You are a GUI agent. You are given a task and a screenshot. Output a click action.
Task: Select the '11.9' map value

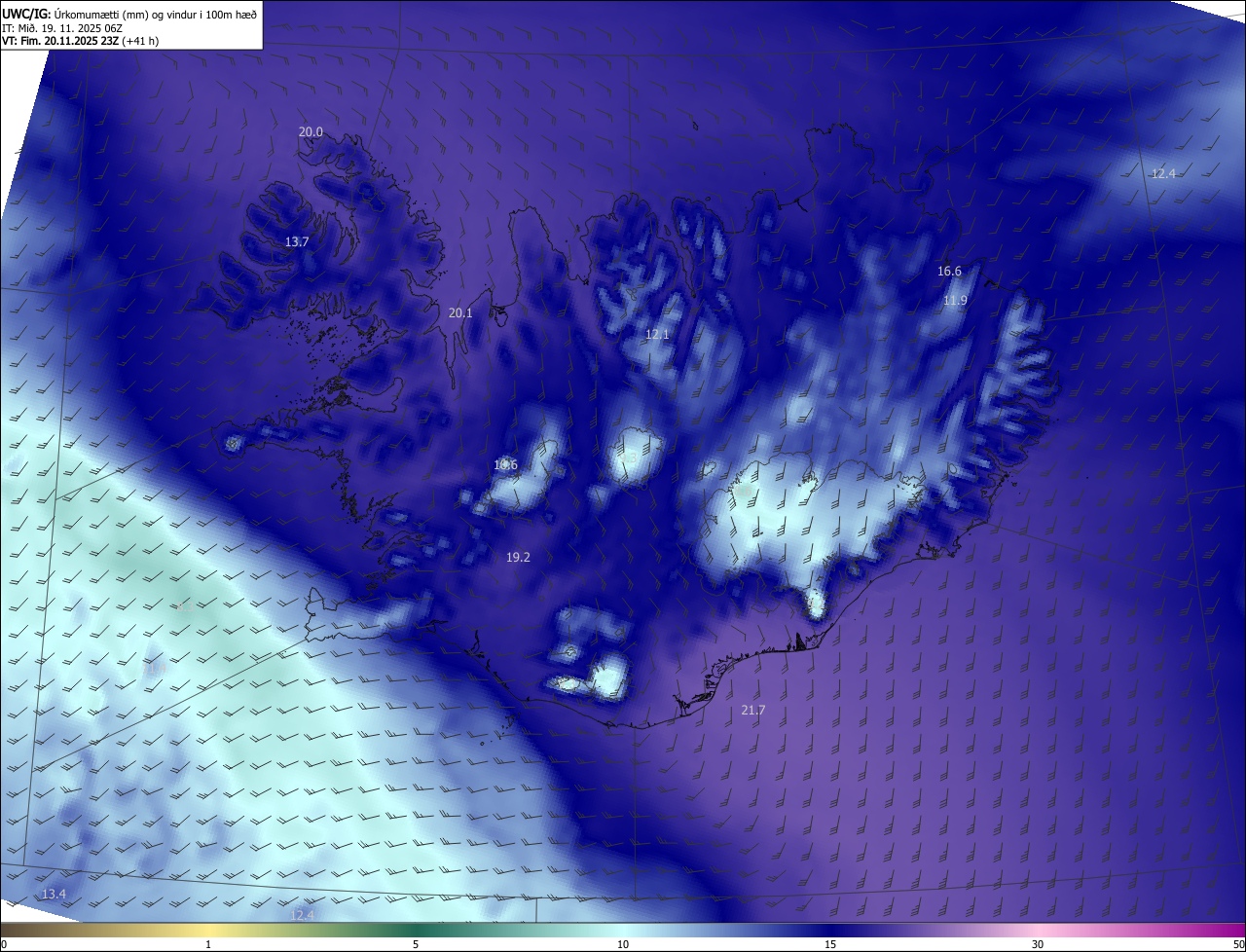pyautogui.click(x=955, y=301)
